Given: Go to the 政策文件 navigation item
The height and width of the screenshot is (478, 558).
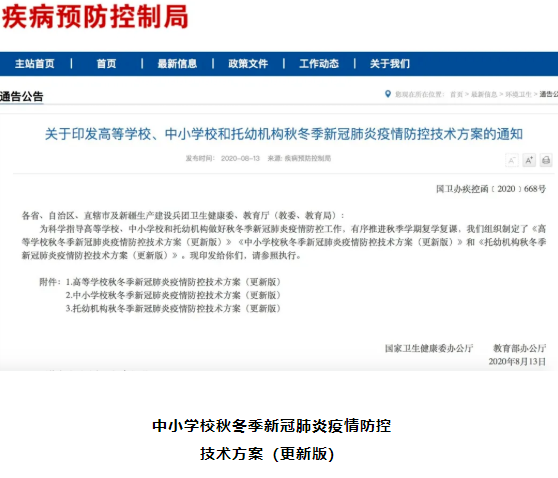Looking at the screenshot, I should (x=248, y=64).
